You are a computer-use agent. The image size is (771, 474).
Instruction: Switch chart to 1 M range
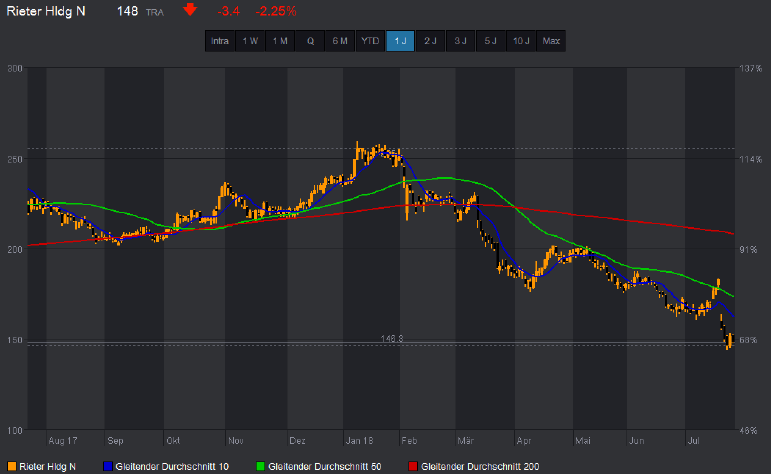280,41
